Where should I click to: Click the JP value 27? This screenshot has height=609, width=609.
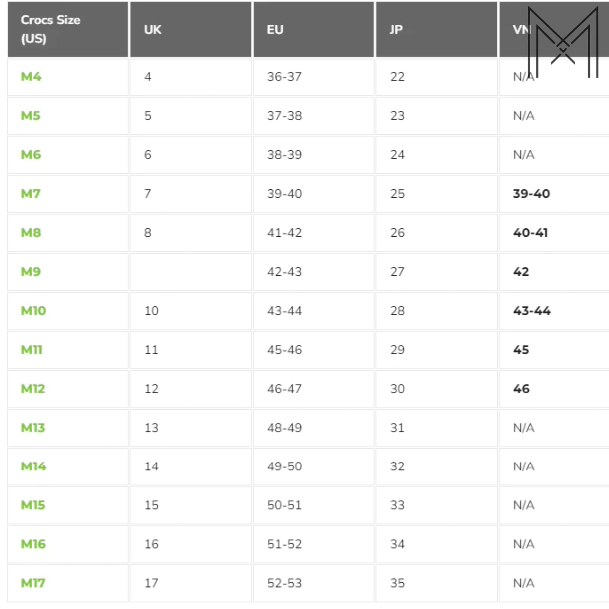[x=397, y=271]
